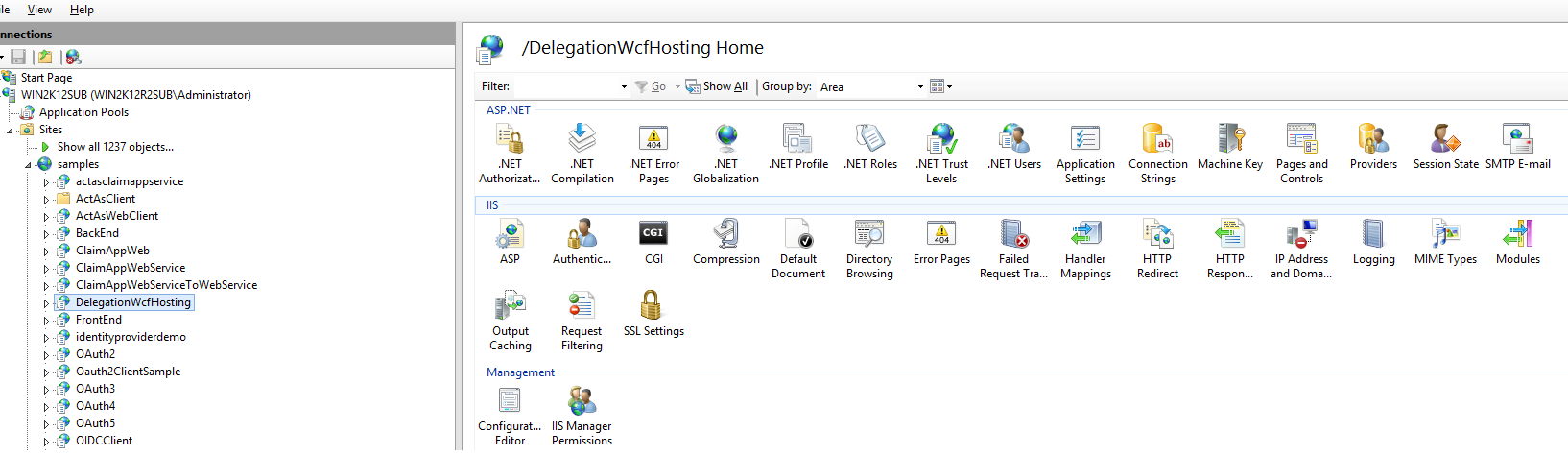Open IIS Manager Permissions
This screenshot has height=456, width=1568.
(x=582, y=415)
